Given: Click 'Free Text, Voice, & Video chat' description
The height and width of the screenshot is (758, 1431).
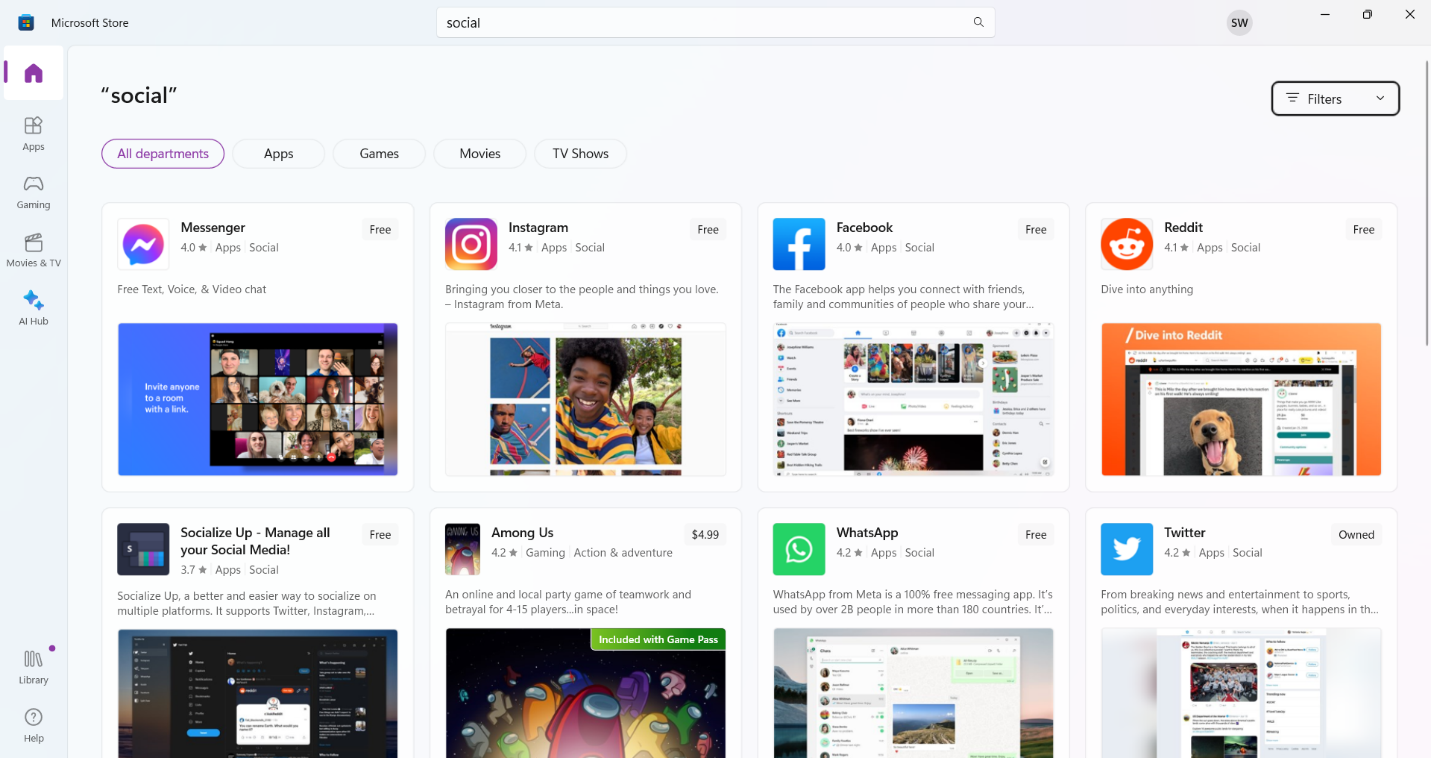Looking at the screenshot, I should coord(192,289).
